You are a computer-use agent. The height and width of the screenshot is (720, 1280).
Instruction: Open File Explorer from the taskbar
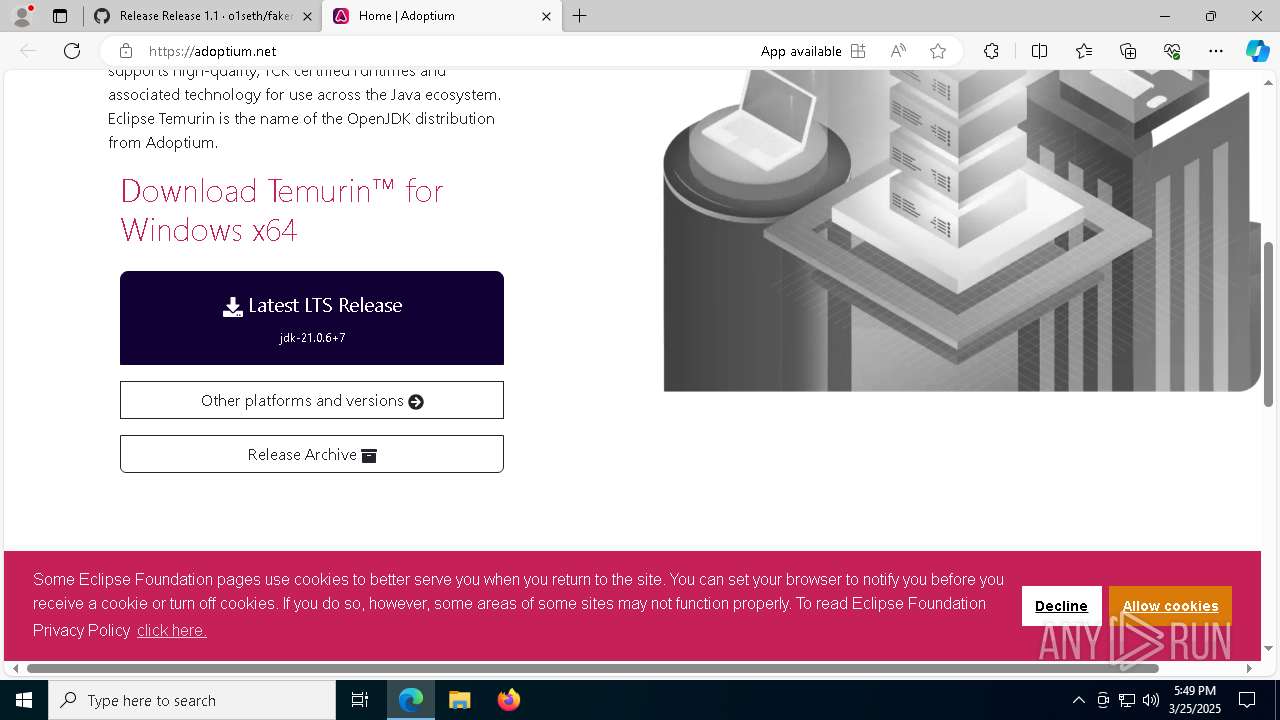459,700
